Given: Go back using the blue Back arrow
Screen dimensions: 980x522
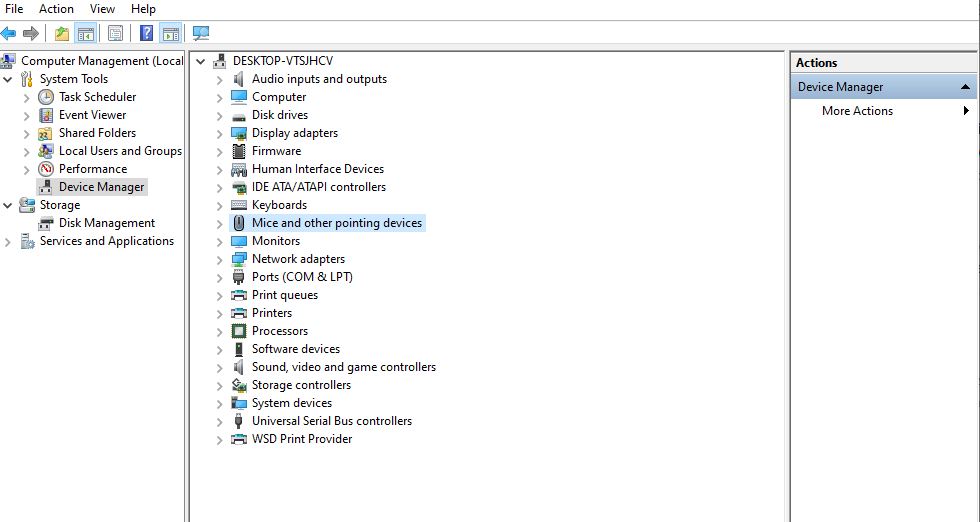Looking at the screenshot, I should (8, 33).
